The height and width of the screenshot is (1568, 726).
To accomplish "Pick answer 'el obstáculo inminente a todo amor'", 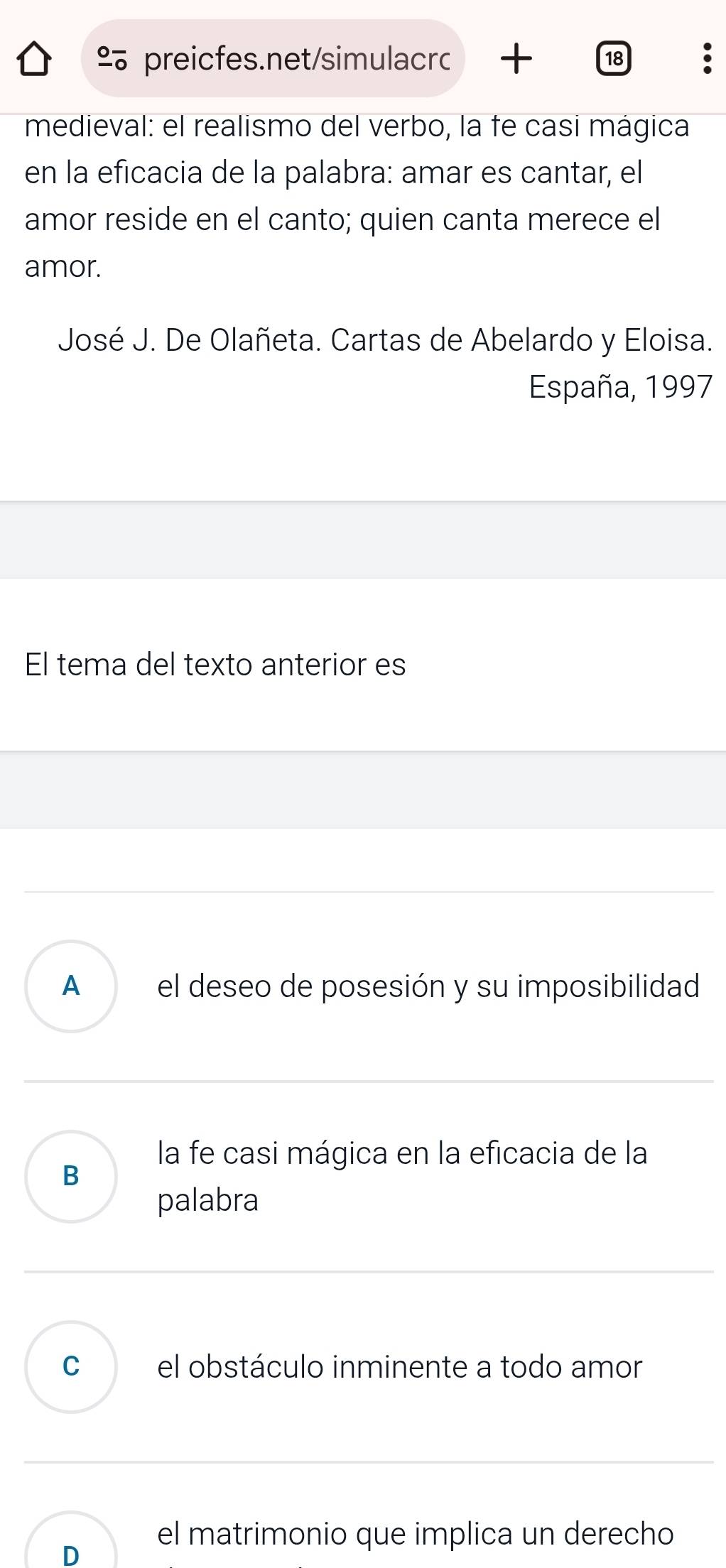I will coord(400,1366).
